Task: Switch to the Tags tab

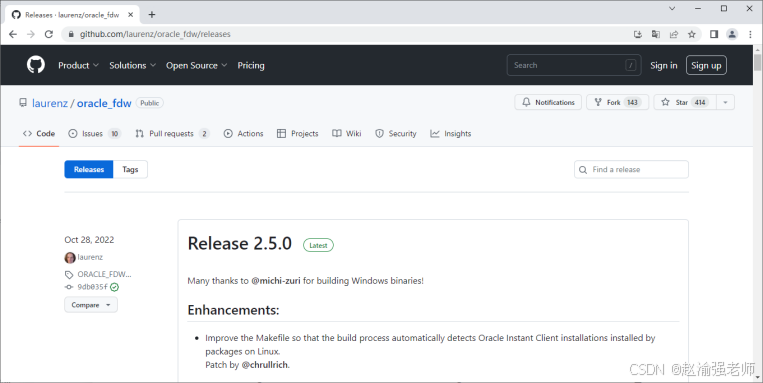Action: 130,169
